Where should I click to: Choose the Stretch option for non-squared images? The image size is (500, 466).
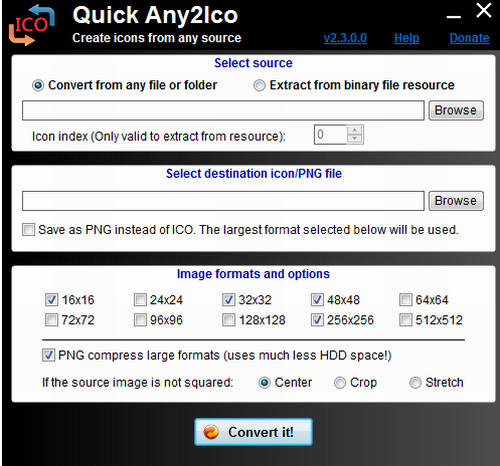(x=415, y=382)
